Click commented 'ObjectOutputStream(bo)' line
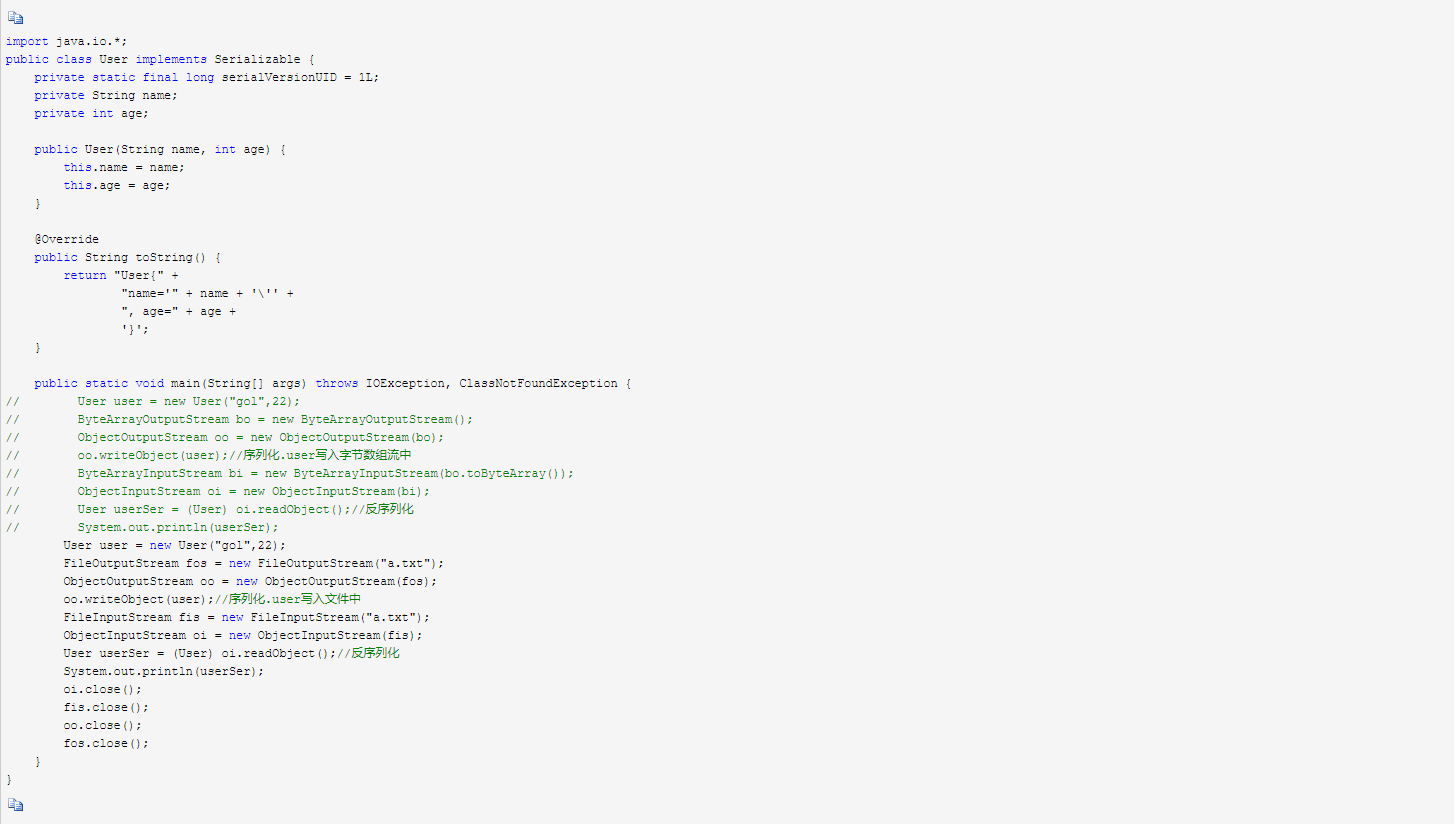 click(225, 437)
